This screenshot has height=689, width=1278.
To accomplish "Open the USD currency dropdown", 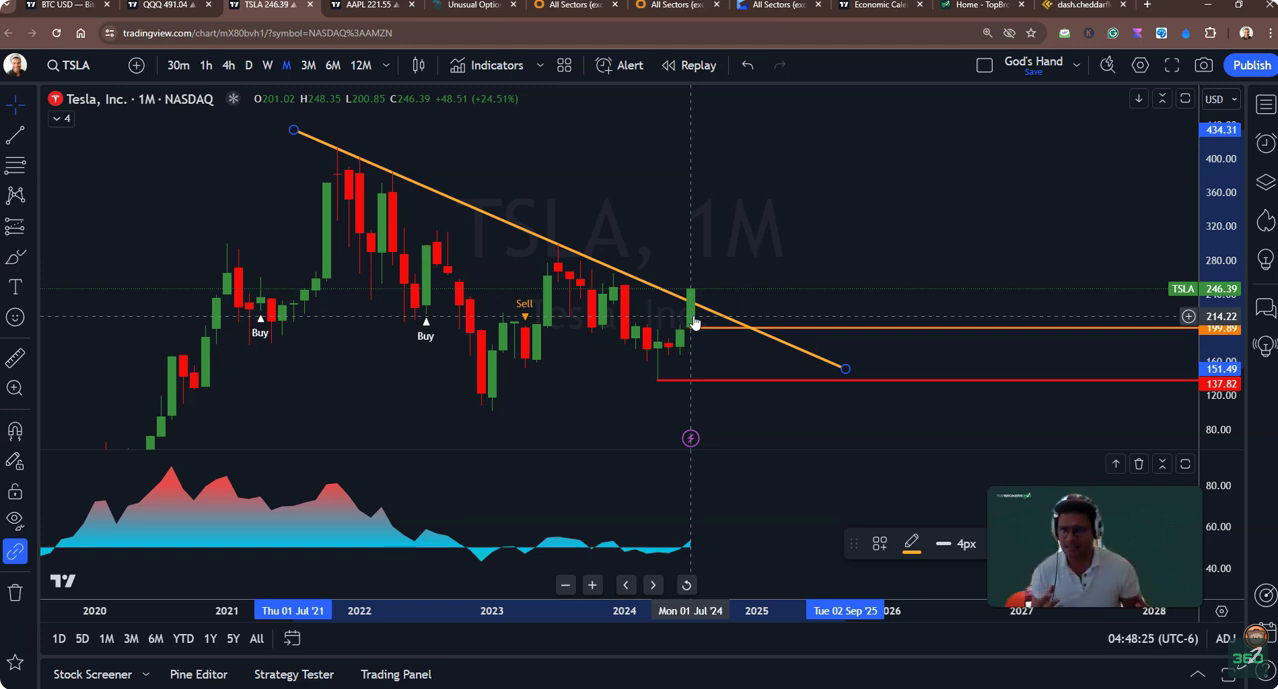I will click(1221, 99).
